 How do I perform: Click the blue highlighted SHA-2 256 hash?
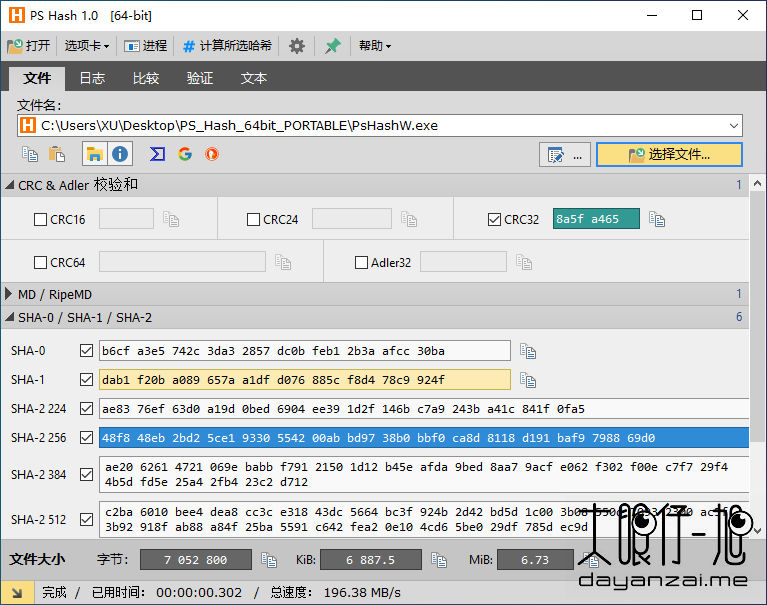point(424,437)
